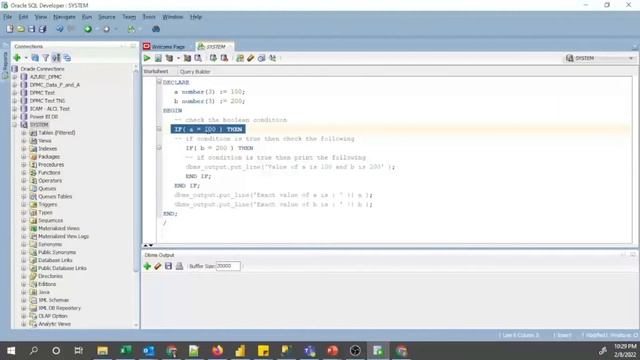Expand the Procedures node
The width and height of the screenshot is (640, 360).
(x=24, y=164)
